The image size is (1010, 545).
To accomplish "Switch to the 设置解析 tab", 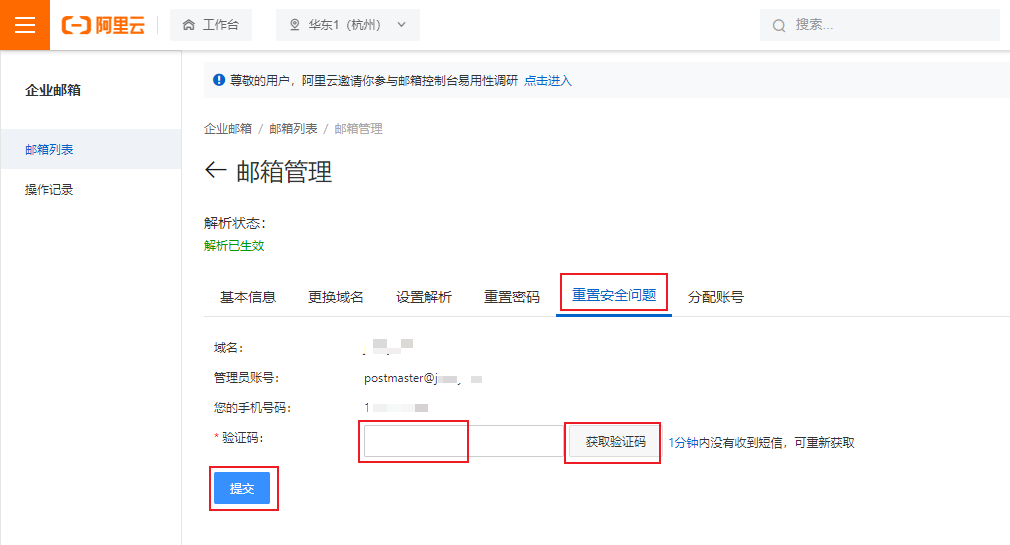I will 424,297.
